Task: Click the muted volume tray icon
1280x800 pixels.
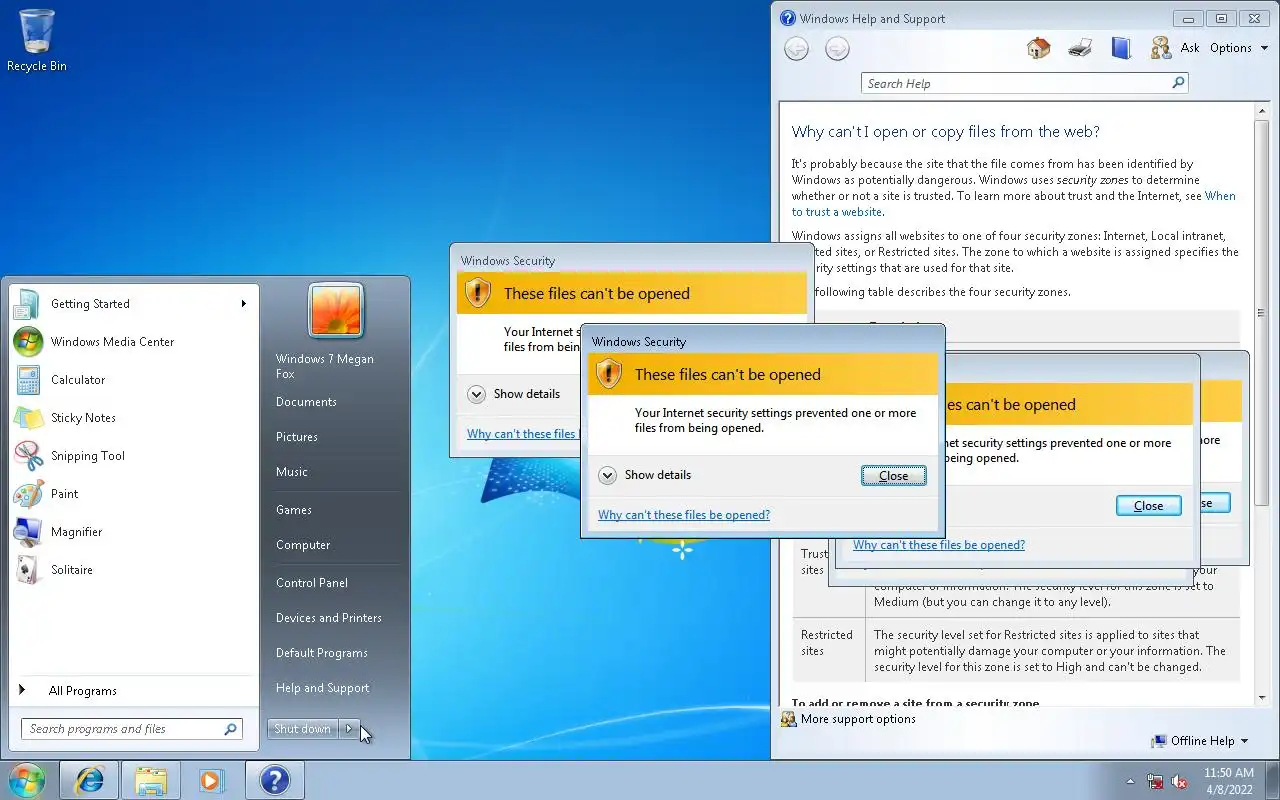Action: click(x=1179, y=781)
